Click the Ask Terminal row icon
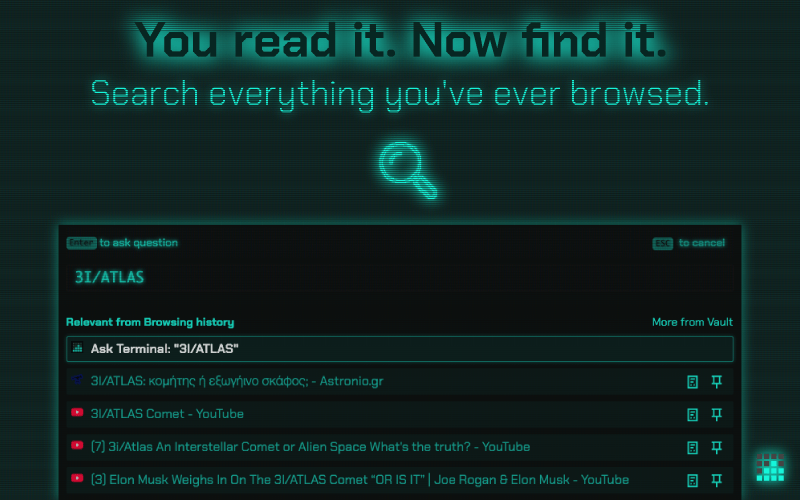800x500 pixels. point(78,348)
